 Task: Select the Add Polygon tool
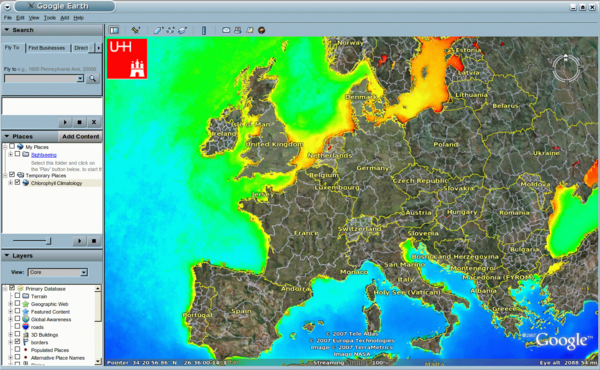coord(158,30)
